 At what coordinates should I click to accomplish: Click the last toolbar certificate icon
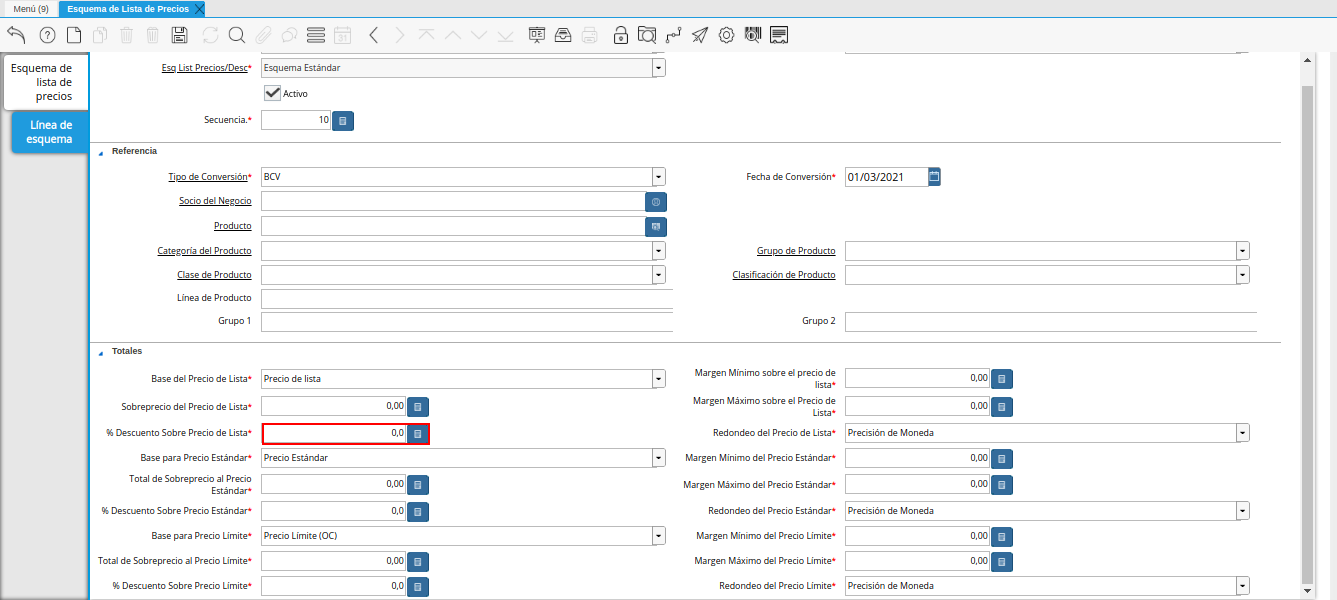(780, 35)
